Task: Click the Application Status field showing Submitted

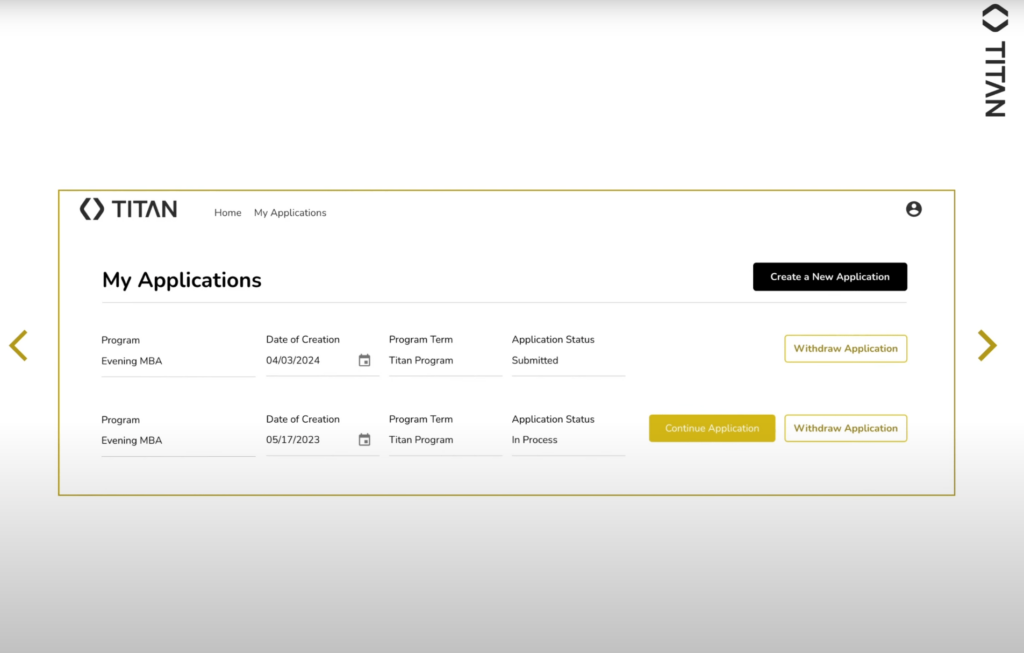Action: tap(567, 361)
